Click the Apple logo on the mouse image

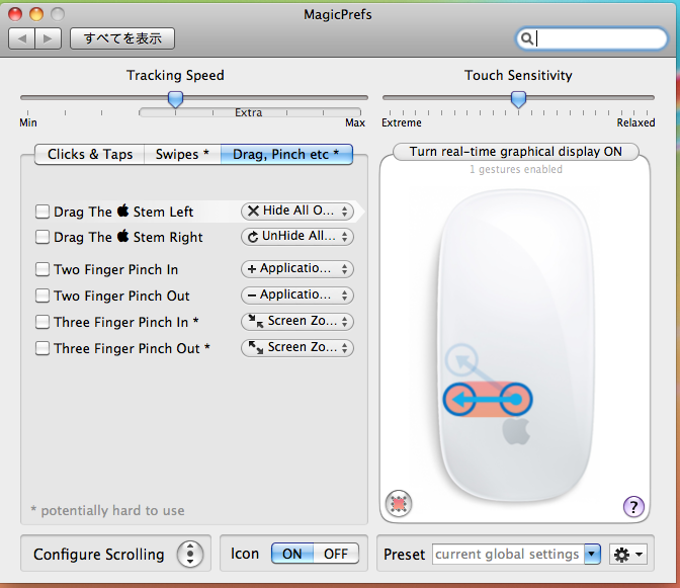[516, 431]
